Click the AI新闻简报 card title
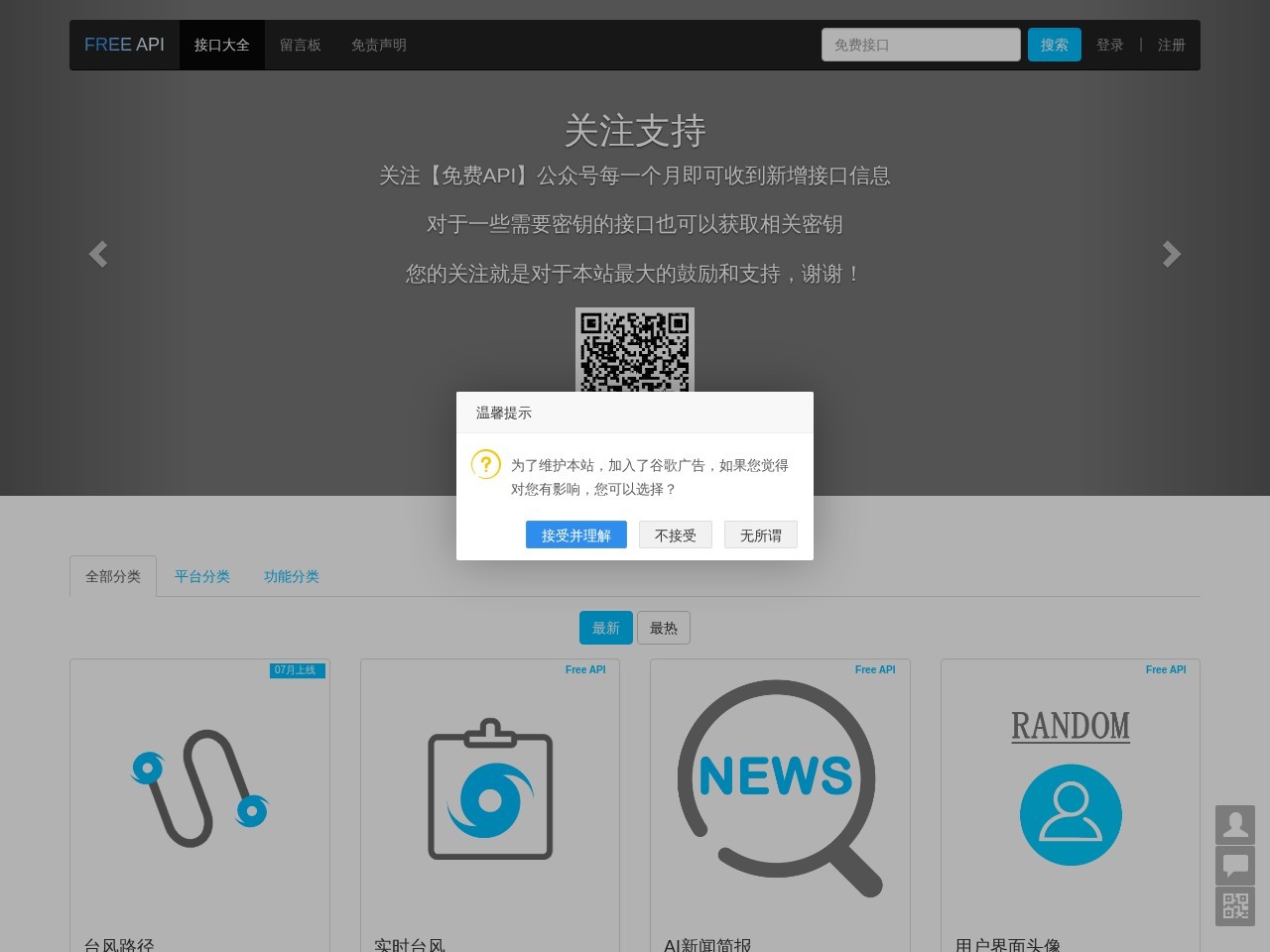Image resolution: width=1270 pixels, height=952 pixels. [x=707, y=945]
